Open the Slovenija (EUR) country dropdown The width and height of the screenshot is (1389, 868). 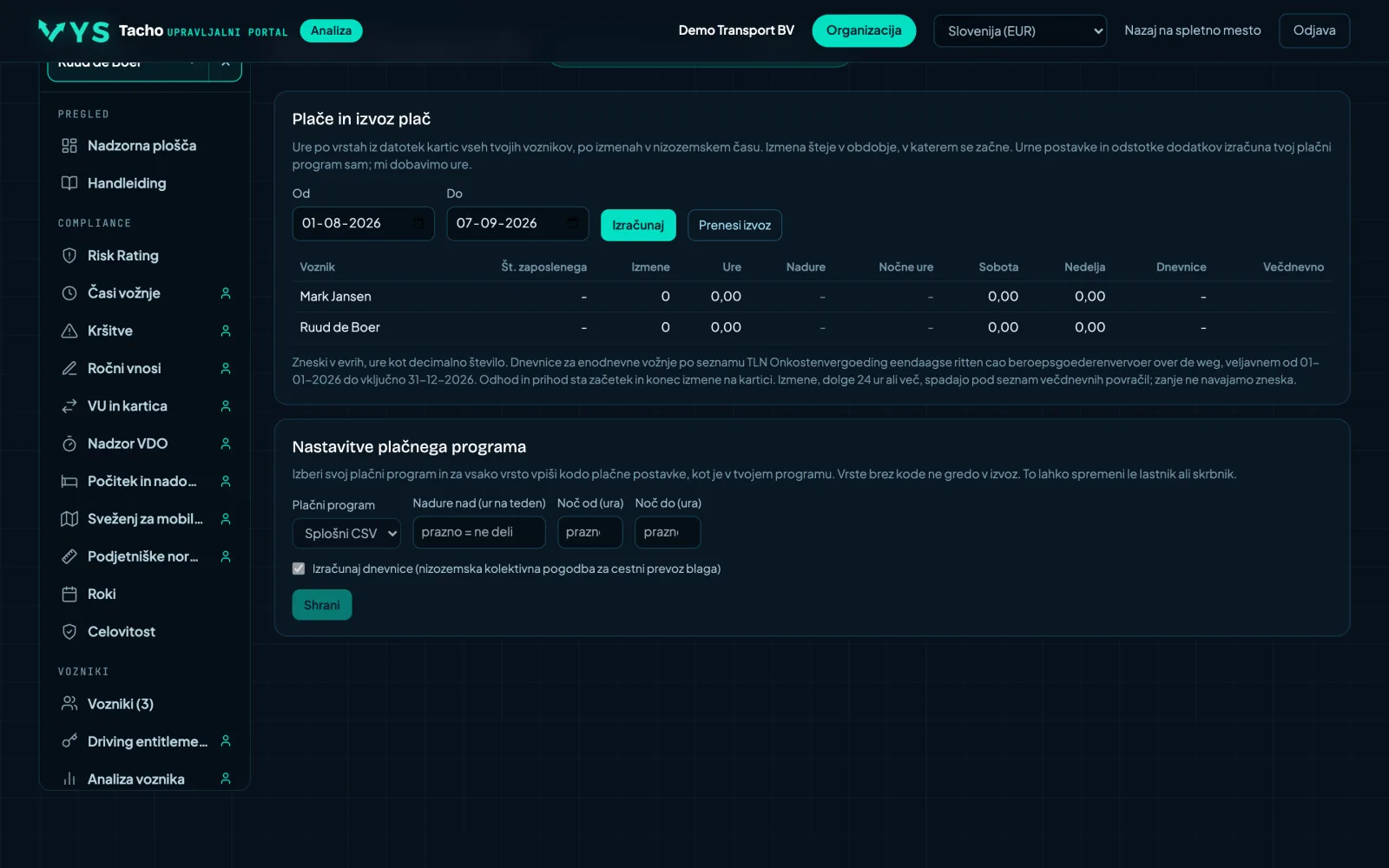pyautogui.click(x=1020, y=31)
